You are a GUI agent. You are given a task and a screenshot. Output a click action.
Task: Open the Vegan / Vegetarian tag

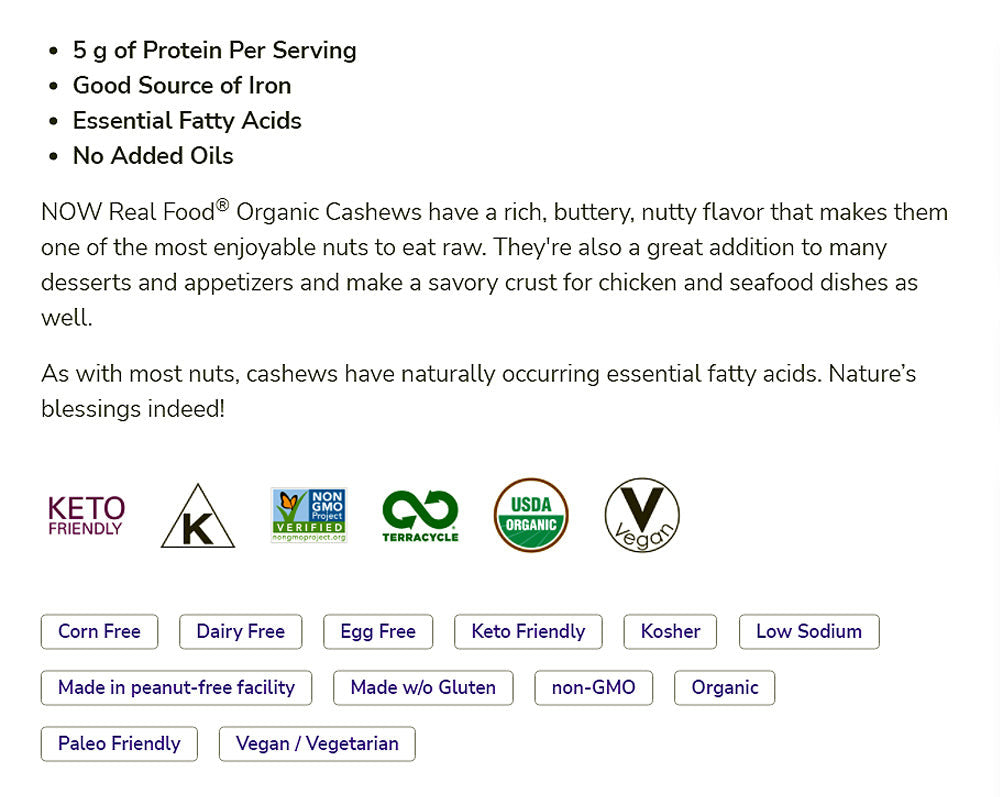coord(317,744)
